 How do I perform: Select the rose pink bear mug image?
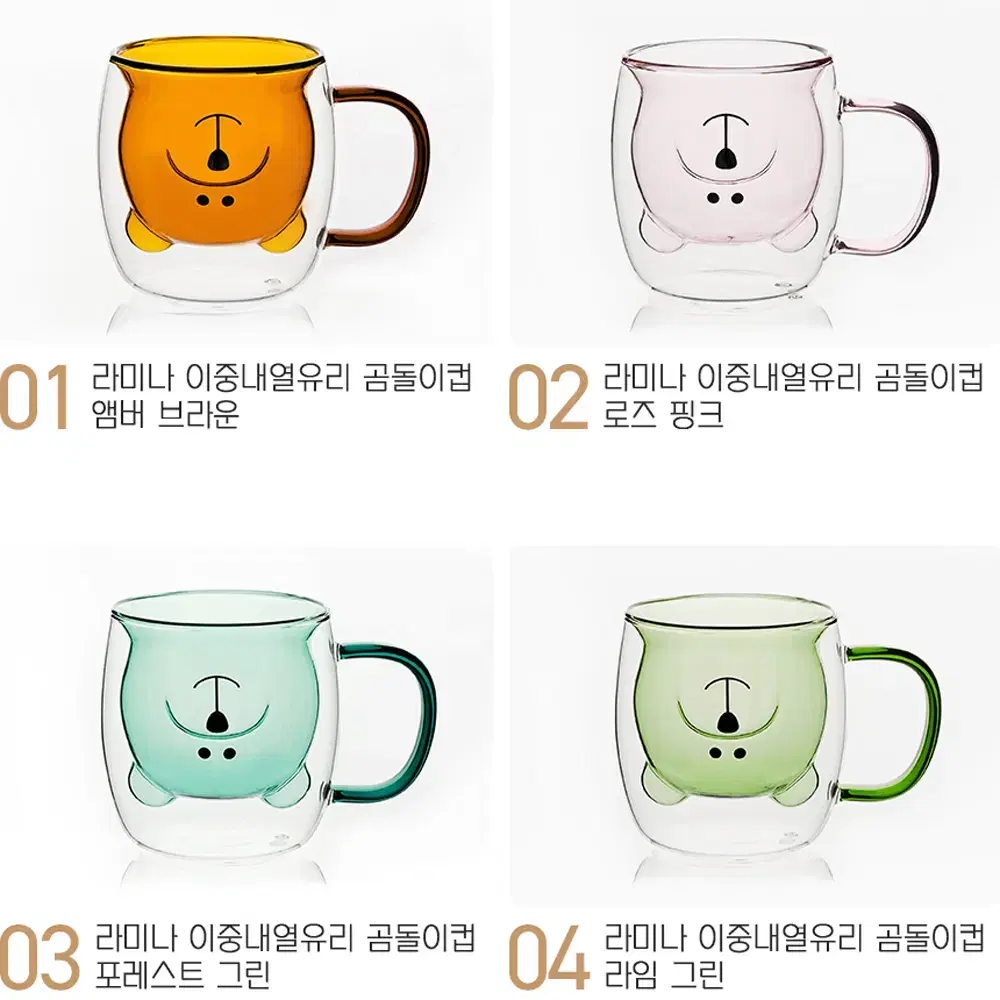[775, 171]
